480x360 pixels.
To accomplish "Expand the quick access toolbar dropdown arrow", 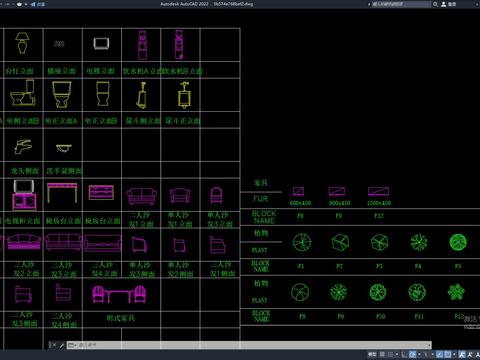I will (x=26, y=4).
